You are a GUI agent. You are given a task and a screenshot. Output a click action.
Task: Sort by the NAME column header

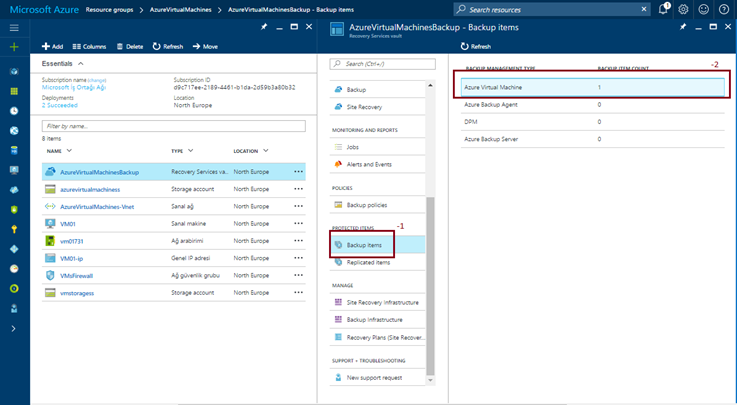coord(59,151)
